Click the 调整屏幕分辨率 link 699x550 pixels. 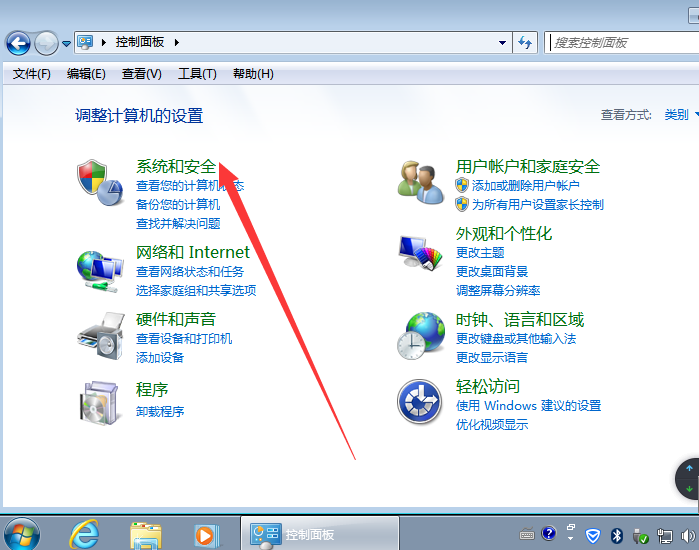pyautogui.click(x=498, y=291)
